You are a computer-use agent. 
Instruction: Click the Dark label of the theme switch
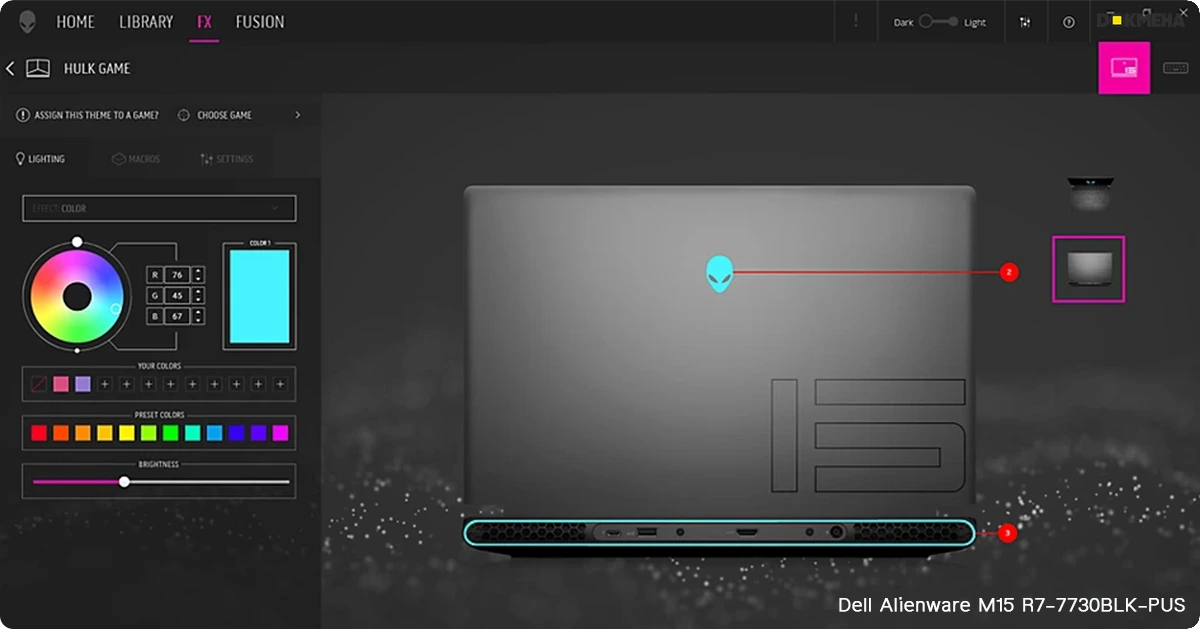click(x=903, y=22)
